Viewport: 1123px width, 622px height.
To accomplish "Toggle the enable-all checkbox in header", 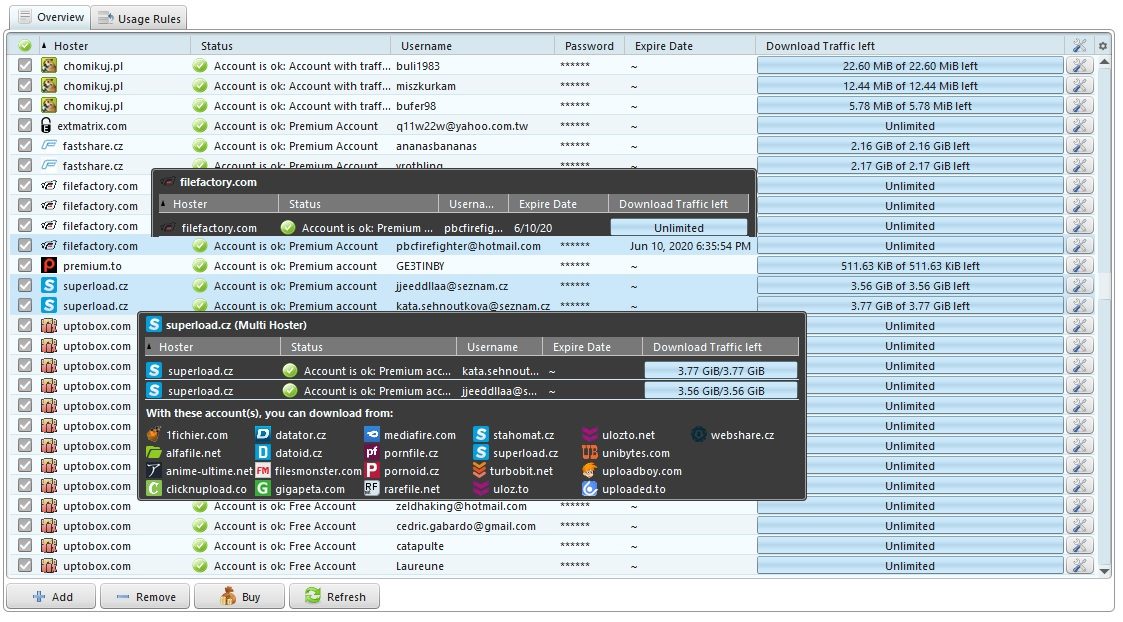I will click(x=25, y=46).
